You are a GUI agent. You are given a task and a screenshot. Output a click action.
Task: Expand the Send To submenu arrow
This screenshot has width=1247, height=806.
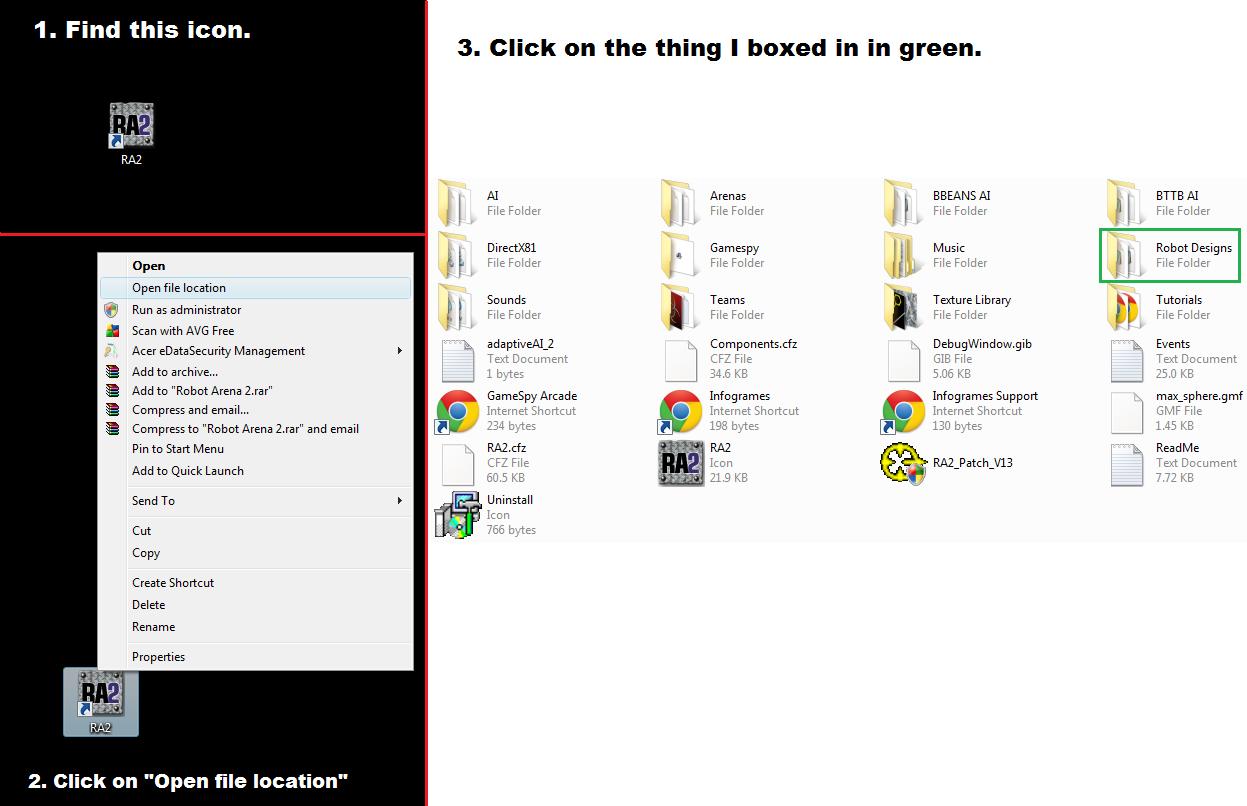[400, 501]
